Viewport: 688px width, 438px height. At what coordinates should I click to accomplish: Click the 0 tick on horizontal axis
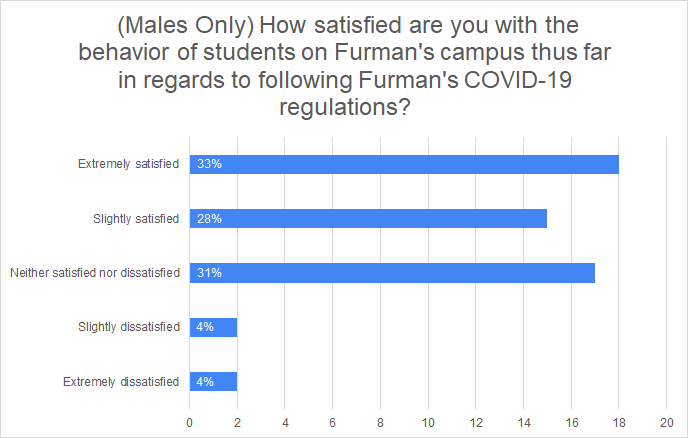pos(190,420)
